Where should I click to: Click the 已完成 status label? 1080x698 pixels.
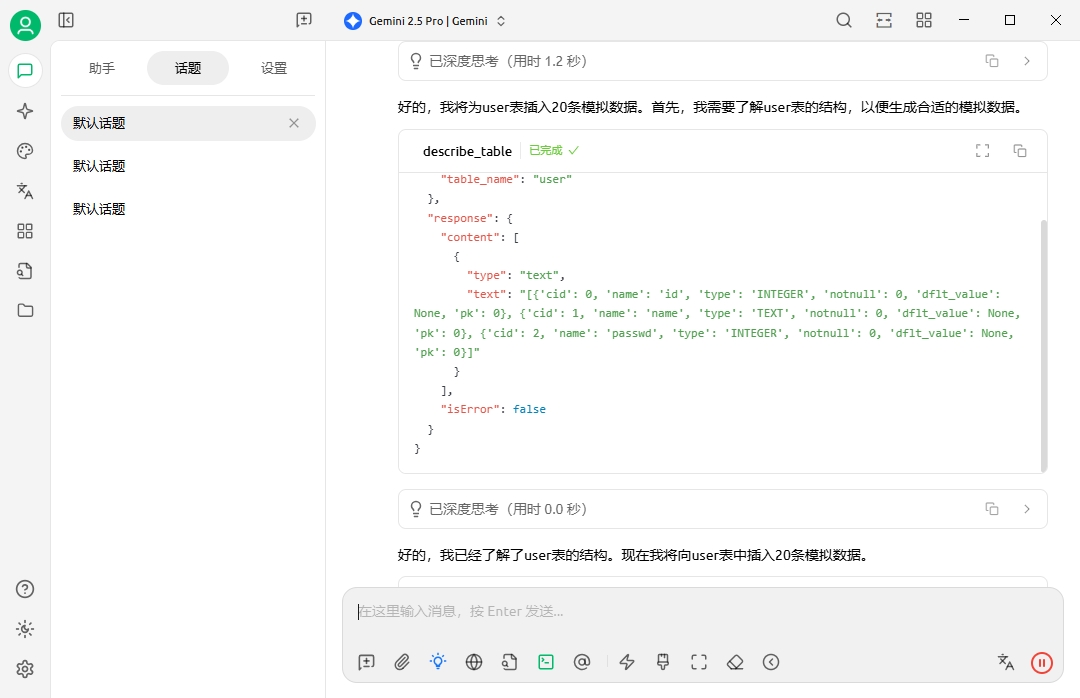554,150
